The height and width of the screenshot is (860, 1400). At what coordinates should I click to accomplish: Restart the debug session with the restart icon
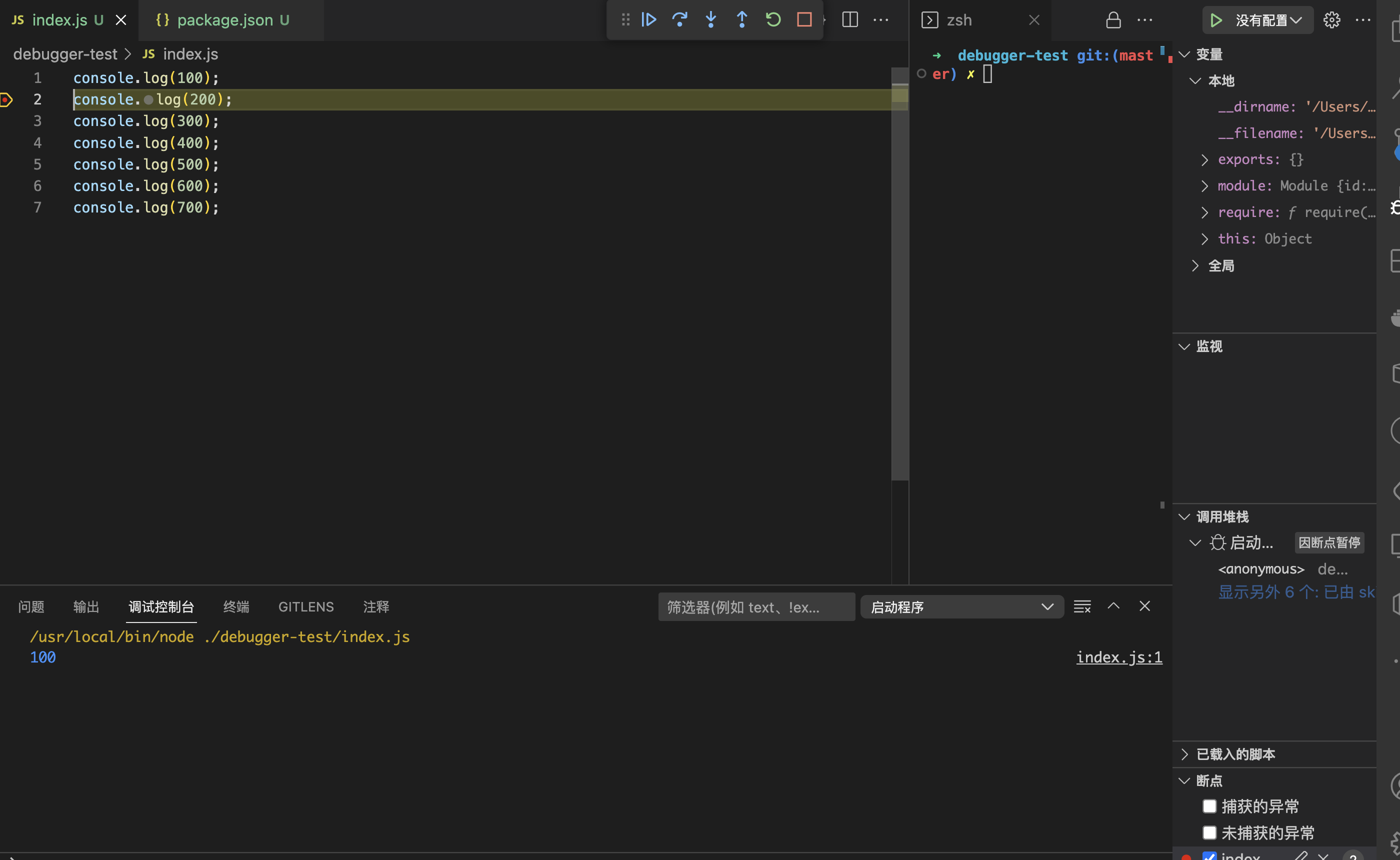coord(773,20)
